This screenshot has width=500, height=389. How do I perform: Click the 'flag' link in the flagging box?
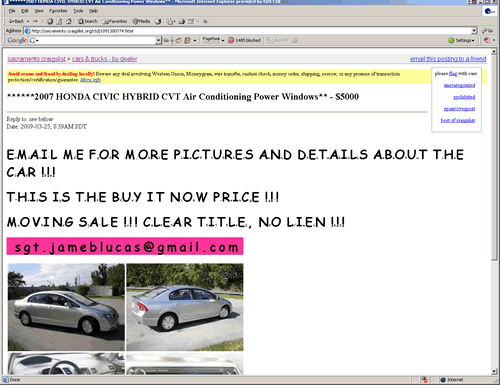coord(453,74)
